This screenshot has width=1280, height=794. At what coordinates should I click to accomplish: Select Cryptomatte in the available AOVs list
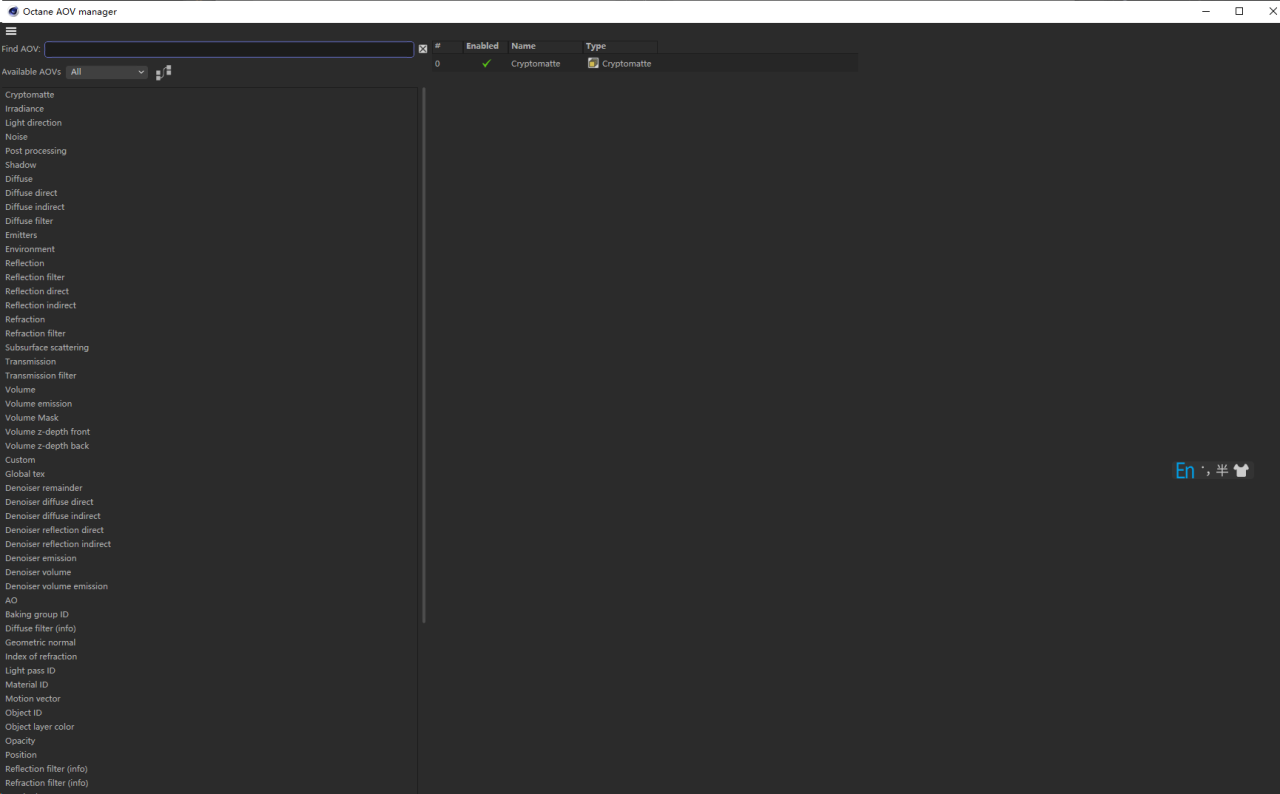[30, 95]
